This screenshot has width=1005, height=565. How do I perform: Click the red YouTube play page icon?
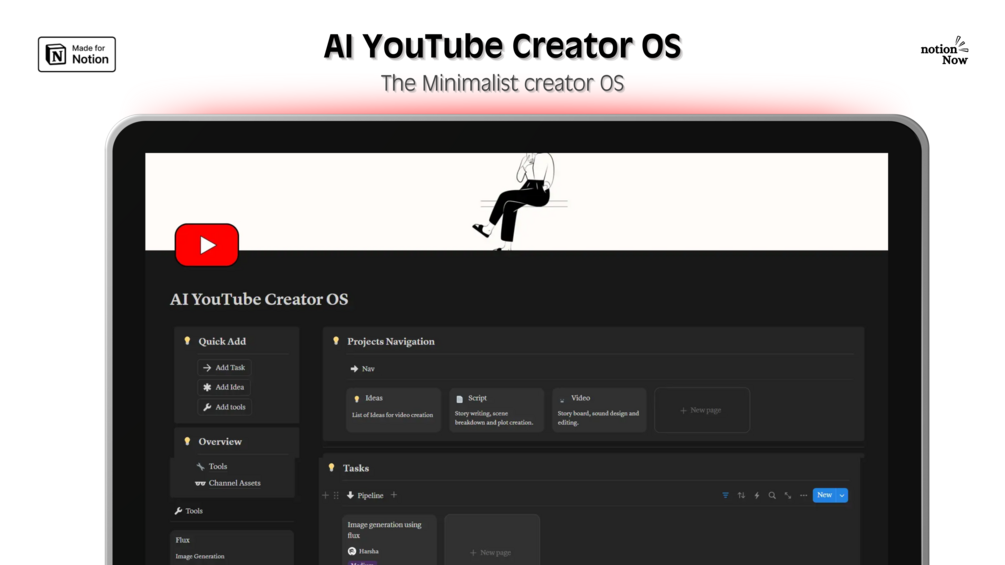pos(206,245)
